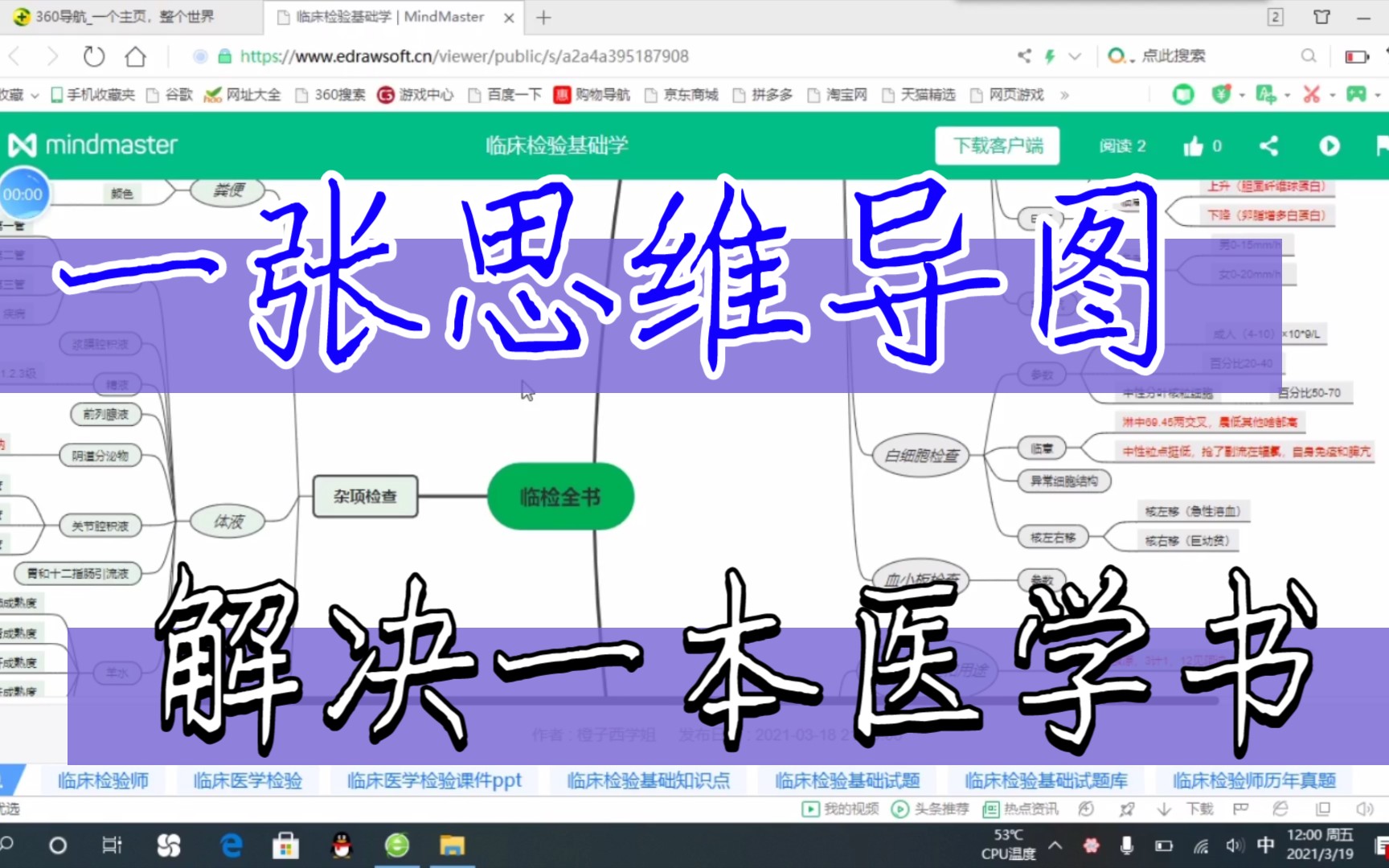Show hidden system tray icons

1055,845
